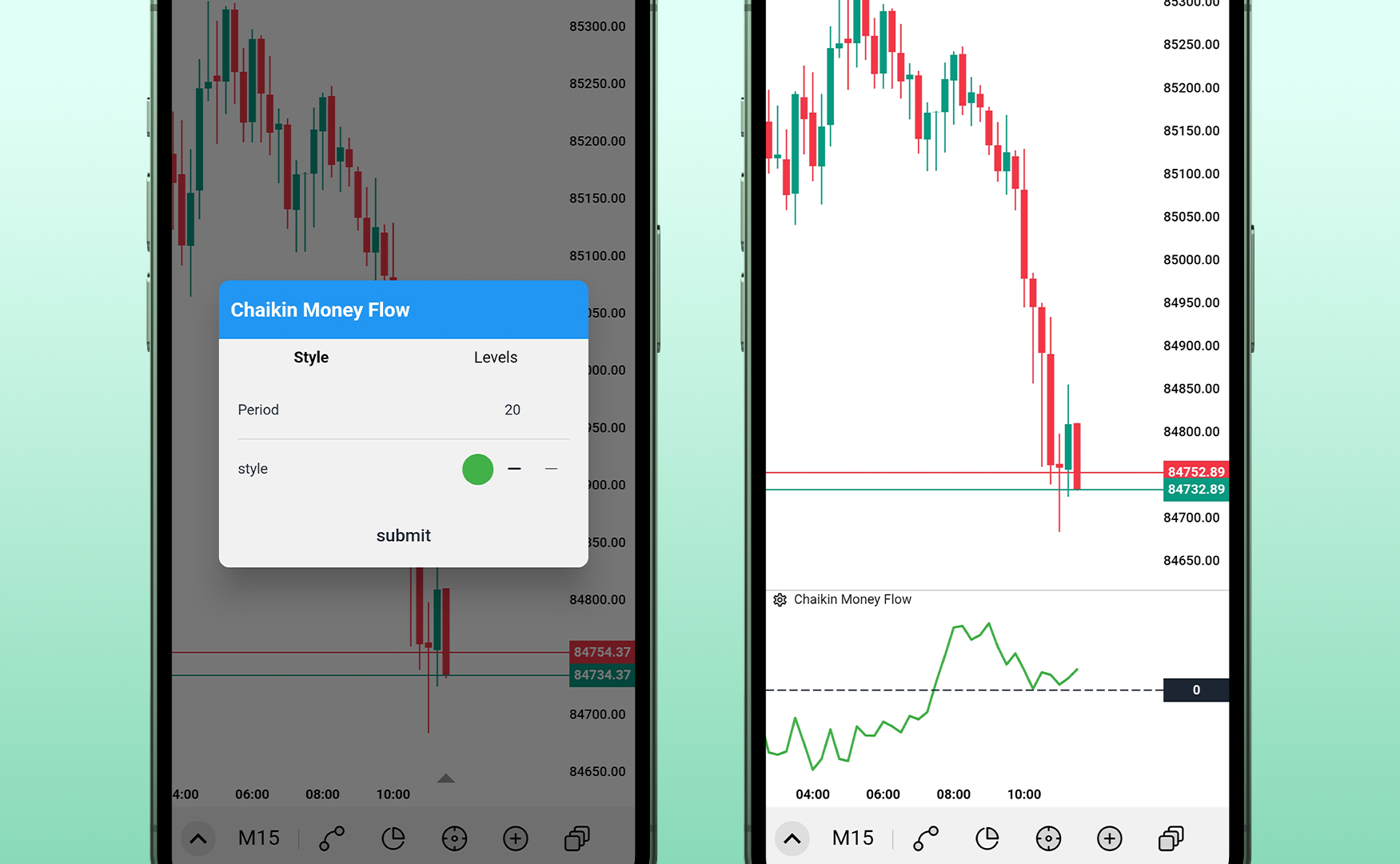Select the thin line style option
This screenshot has height=864, width=1400.
click(551, 469)
